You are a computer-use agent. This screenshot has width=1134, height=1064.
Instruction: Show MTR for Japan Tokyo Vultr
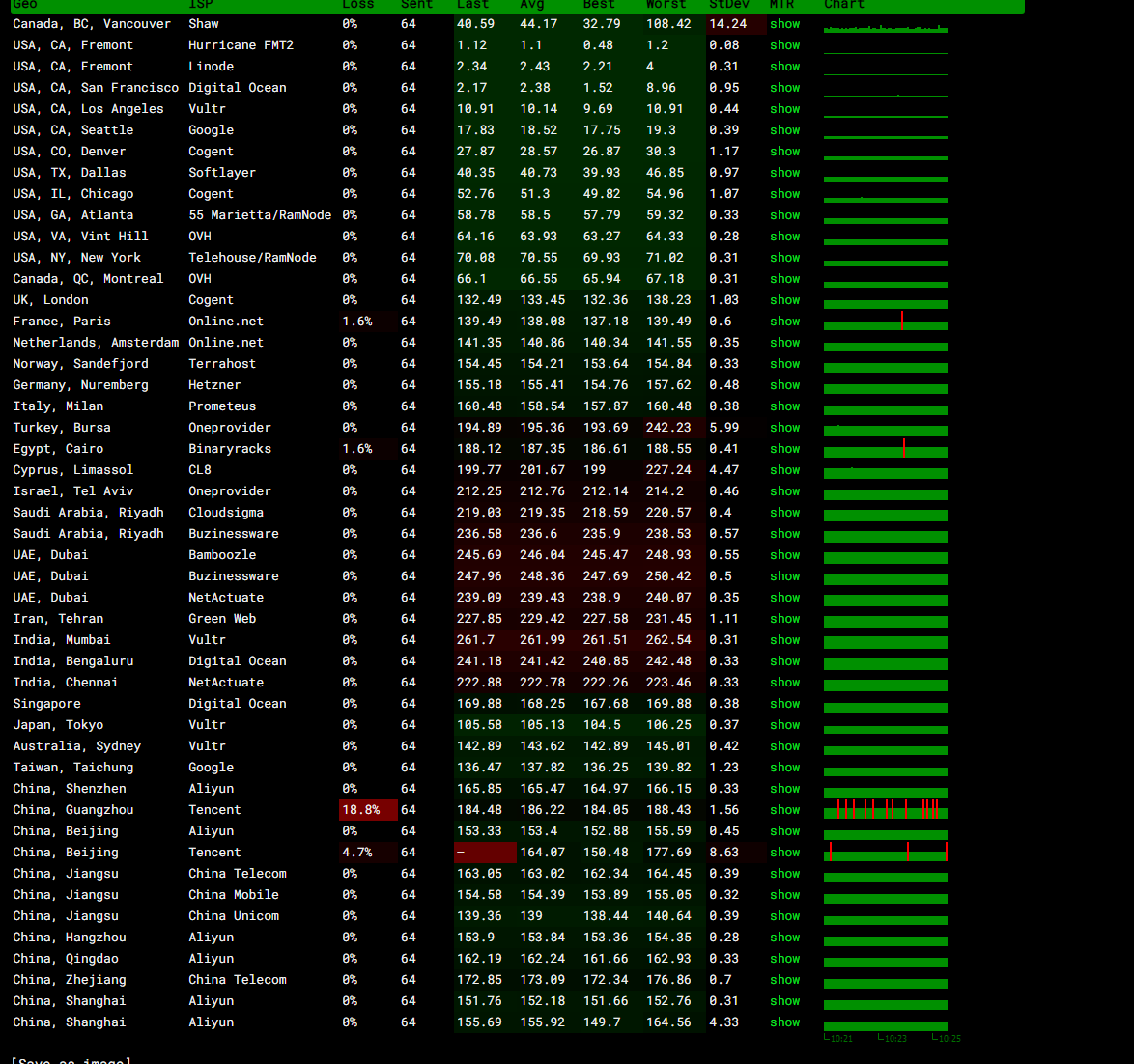coord(784,725)
